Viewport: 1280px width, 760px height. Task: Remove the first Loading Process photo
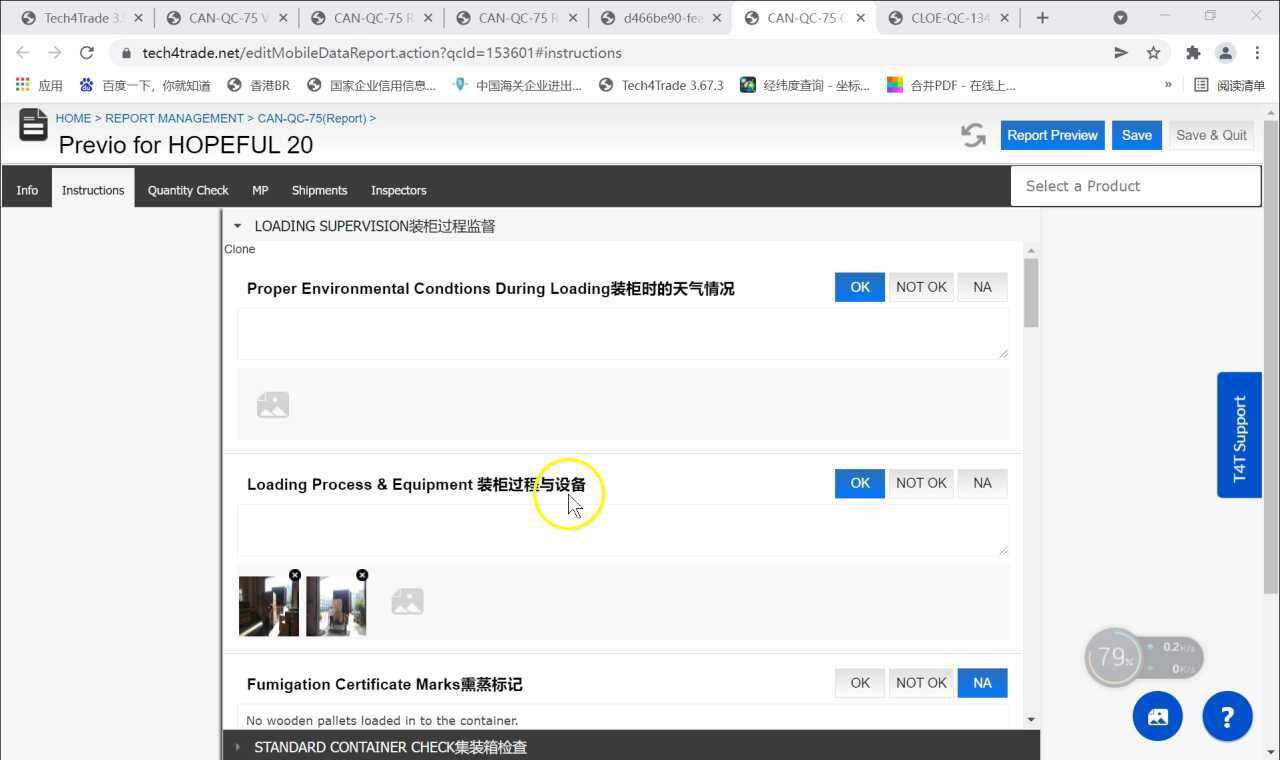coord(295,575)
